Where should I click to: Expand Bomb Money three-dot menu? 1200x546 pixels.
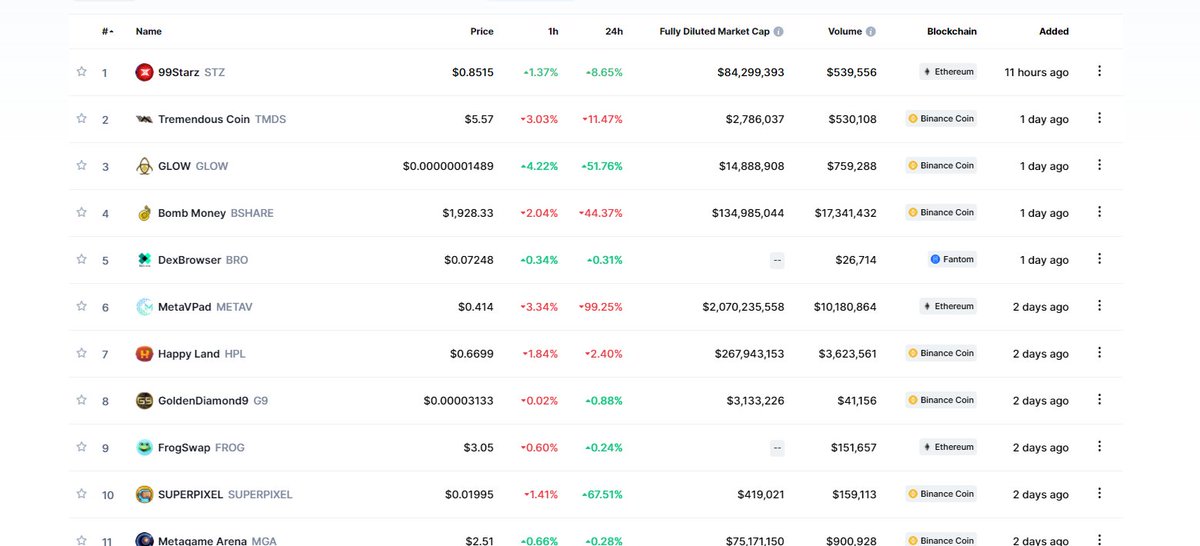tap(1099, 212)
